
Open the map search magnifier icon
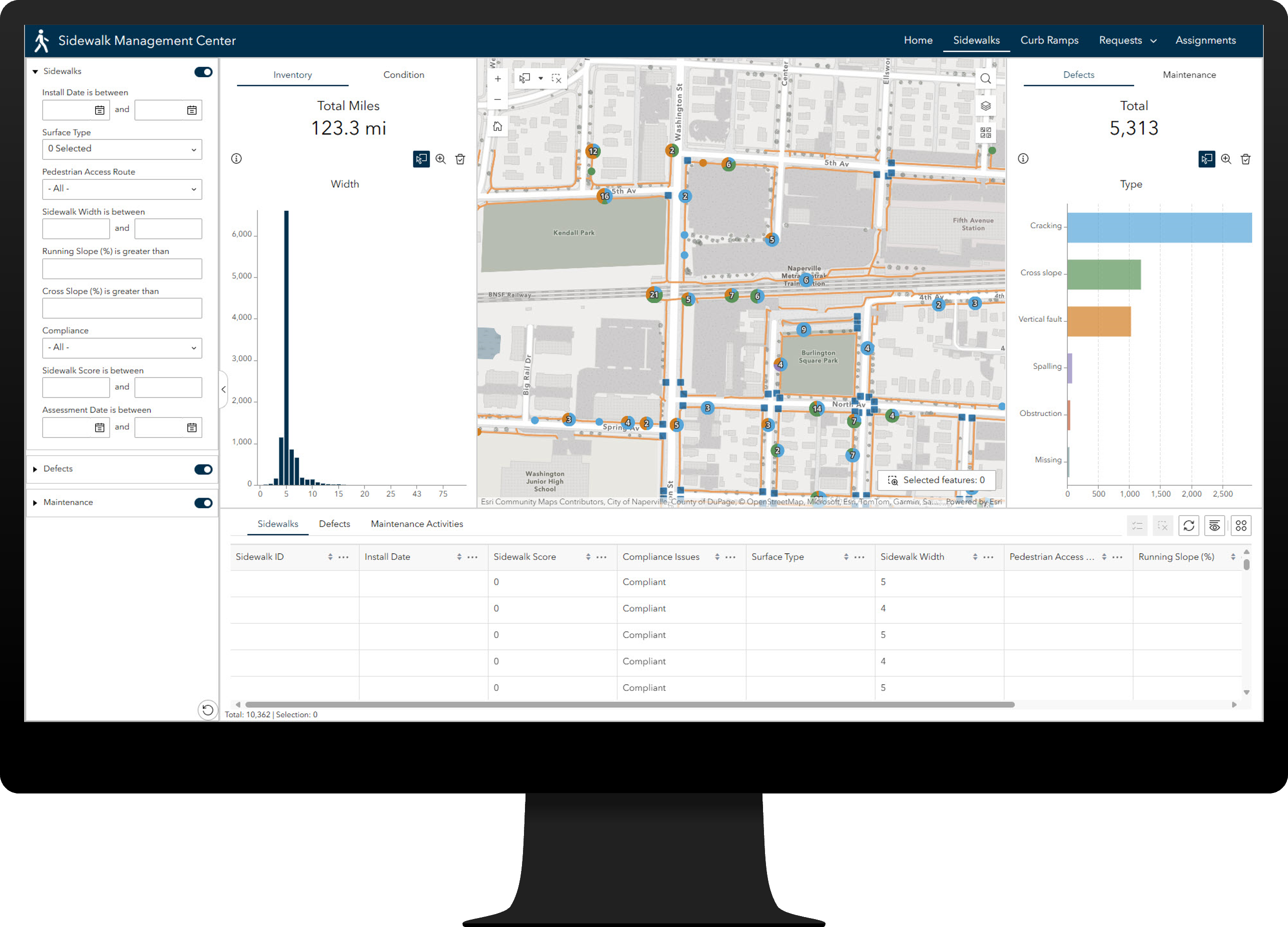click(x=985, y=79)
